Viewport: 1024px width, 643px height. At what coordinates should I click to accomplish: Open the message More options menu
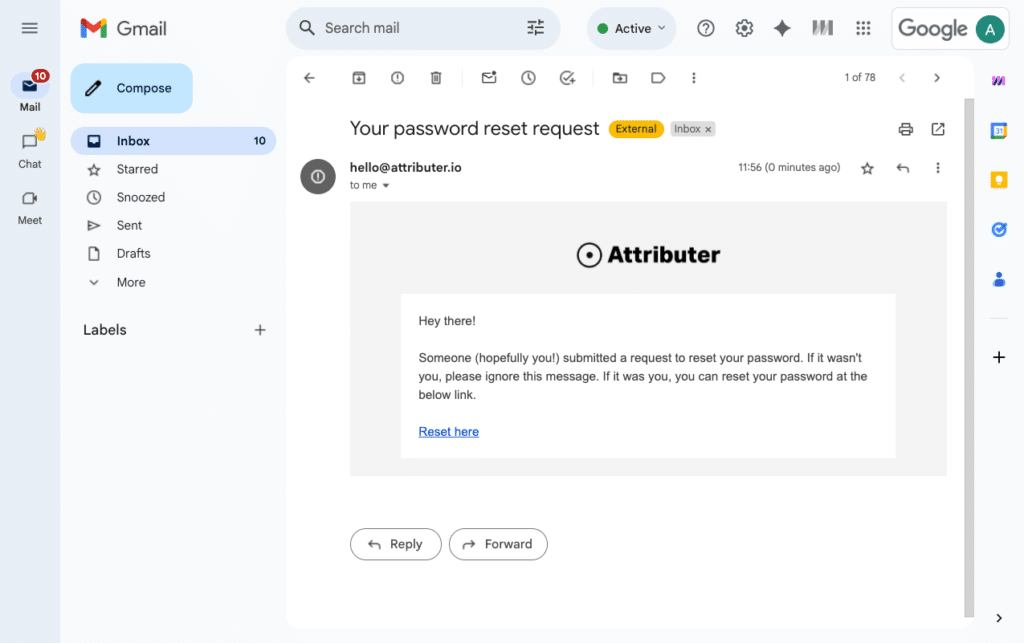tap(938, 168)
